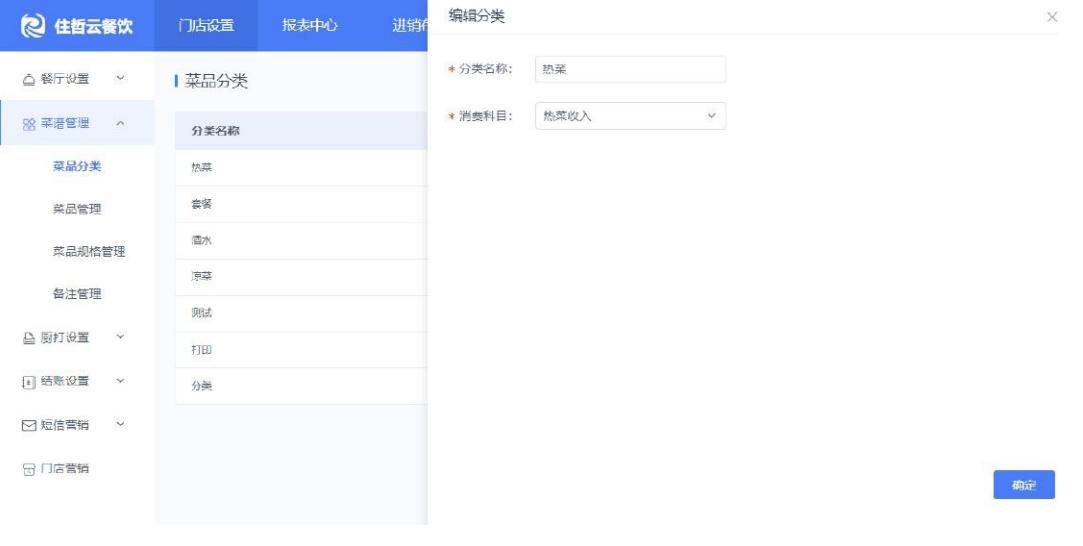This screenshot has width=1083, height=546.
Task: Click the 菜谱管理 grid icon
Action: click(x=28, y=124)
